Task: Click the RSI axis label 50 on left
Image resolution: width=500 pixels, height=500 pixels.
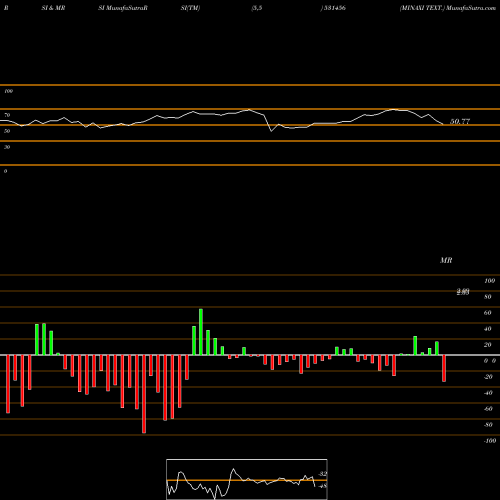Action: [x=7, y=131]
